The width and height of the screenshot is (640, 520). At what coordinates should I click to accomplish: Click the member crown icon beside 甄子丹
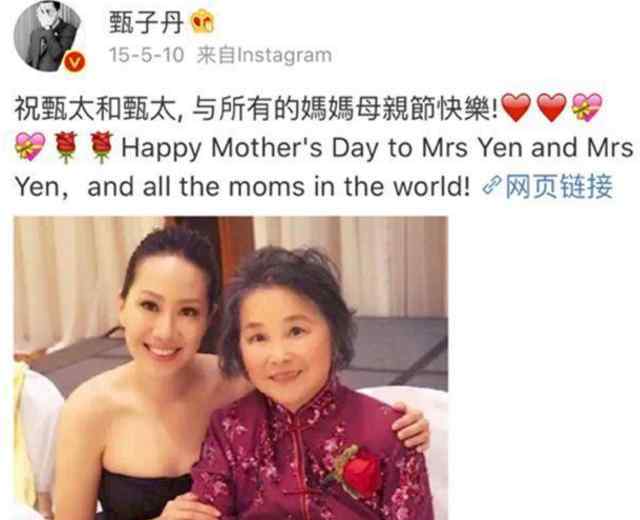(203, 22)
